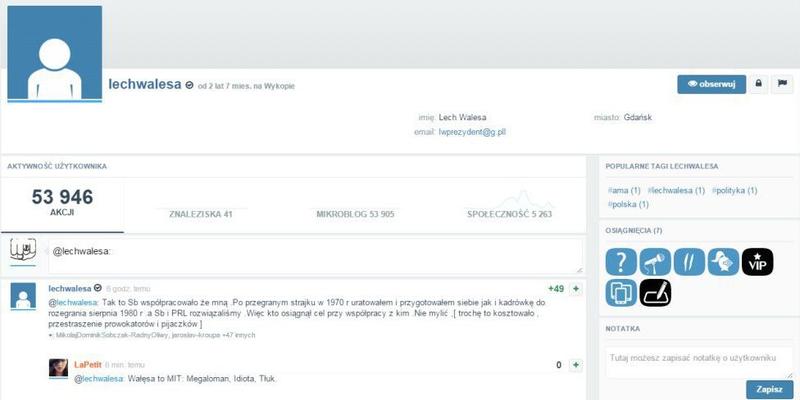Open the Mikroblog 53 905 tab

tap(354, 214)
